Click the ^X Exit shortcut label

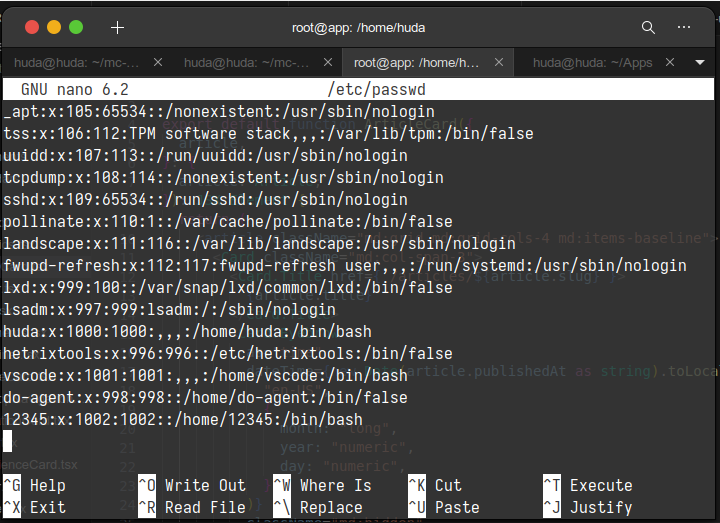[35, 507]
